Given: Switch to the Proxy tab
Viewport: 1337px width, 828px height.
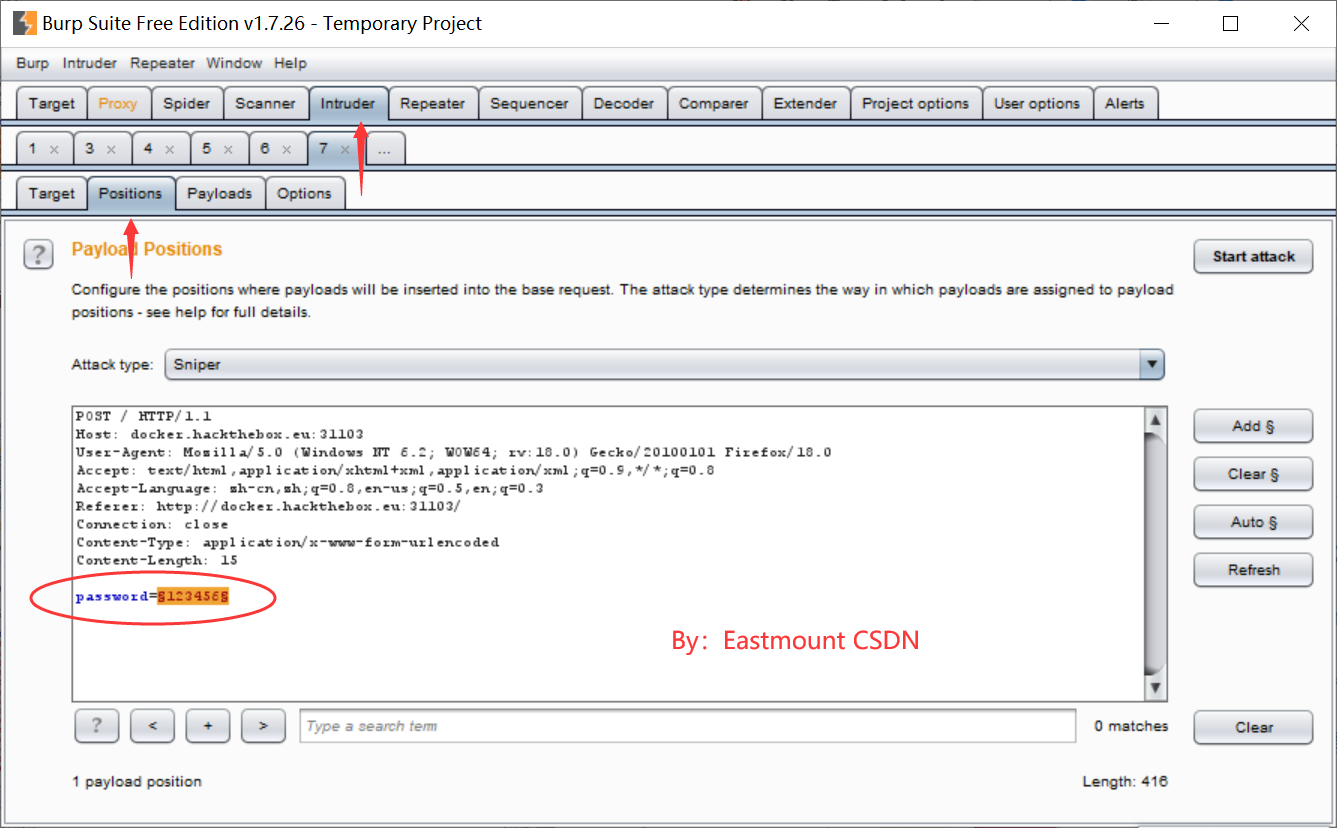Looking at the screenshot, I should coord(118,104).
